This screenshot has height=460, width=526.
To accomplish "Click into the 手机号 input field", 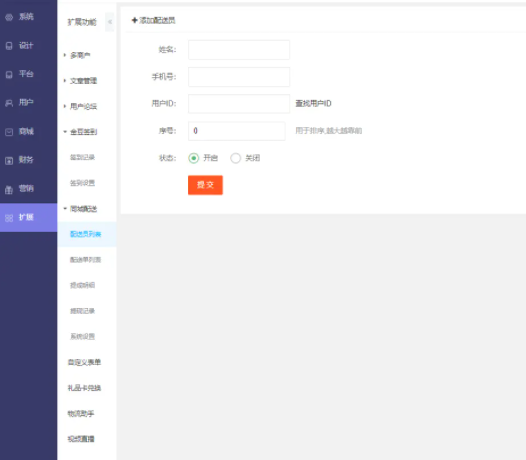I will pos(239,77).
